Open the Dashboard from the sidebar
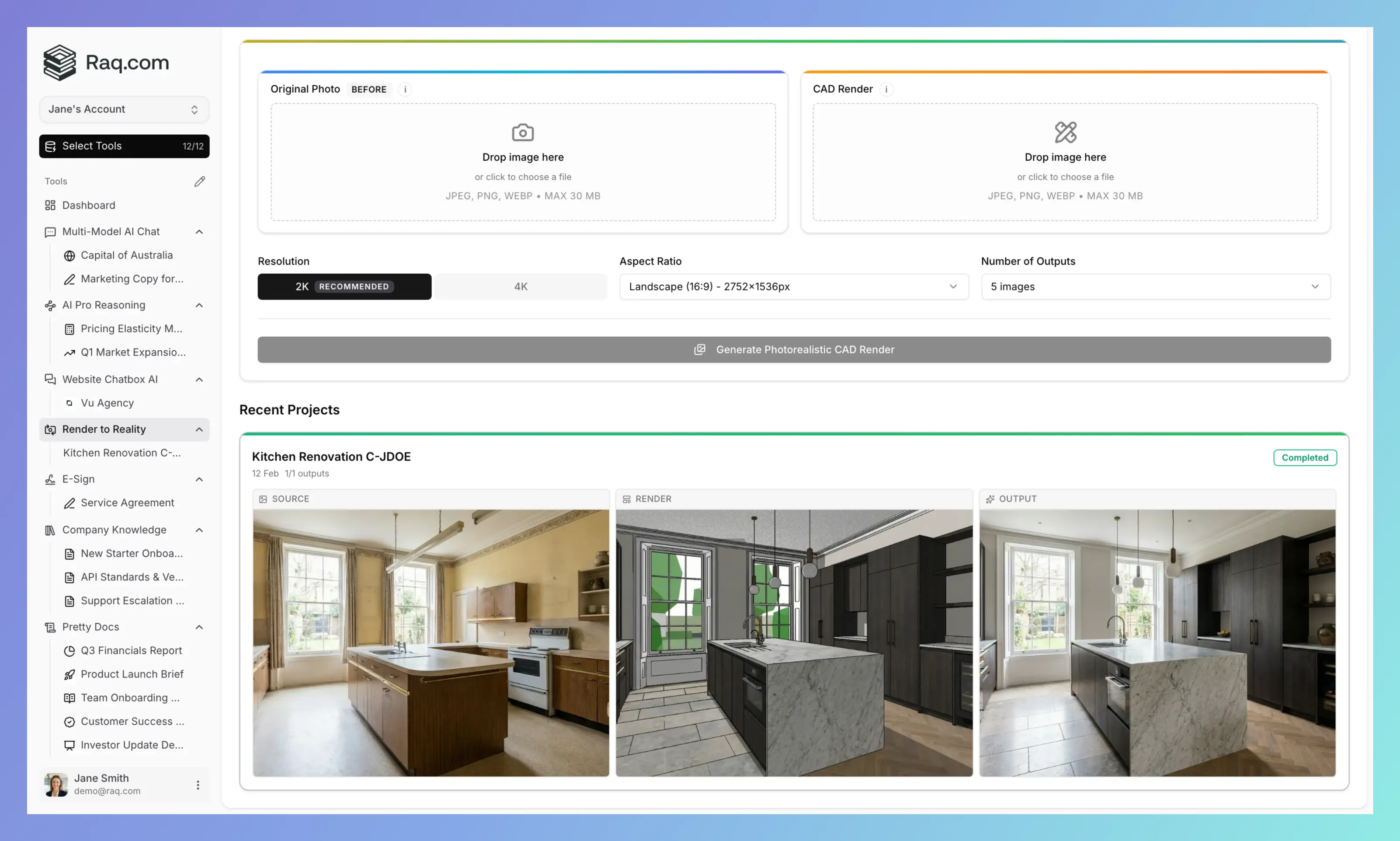 tap(88, 205)
